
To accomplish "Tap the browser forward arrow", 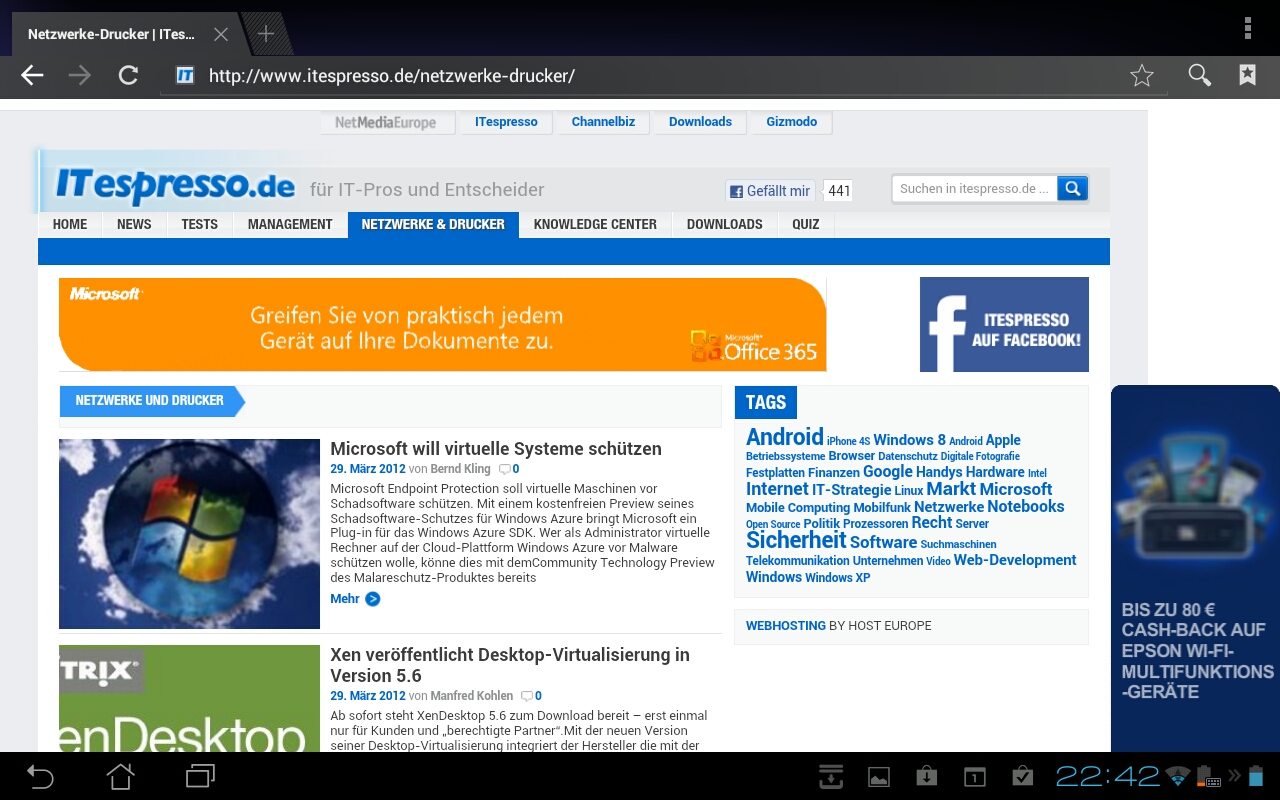I will [x=80, y=76].
